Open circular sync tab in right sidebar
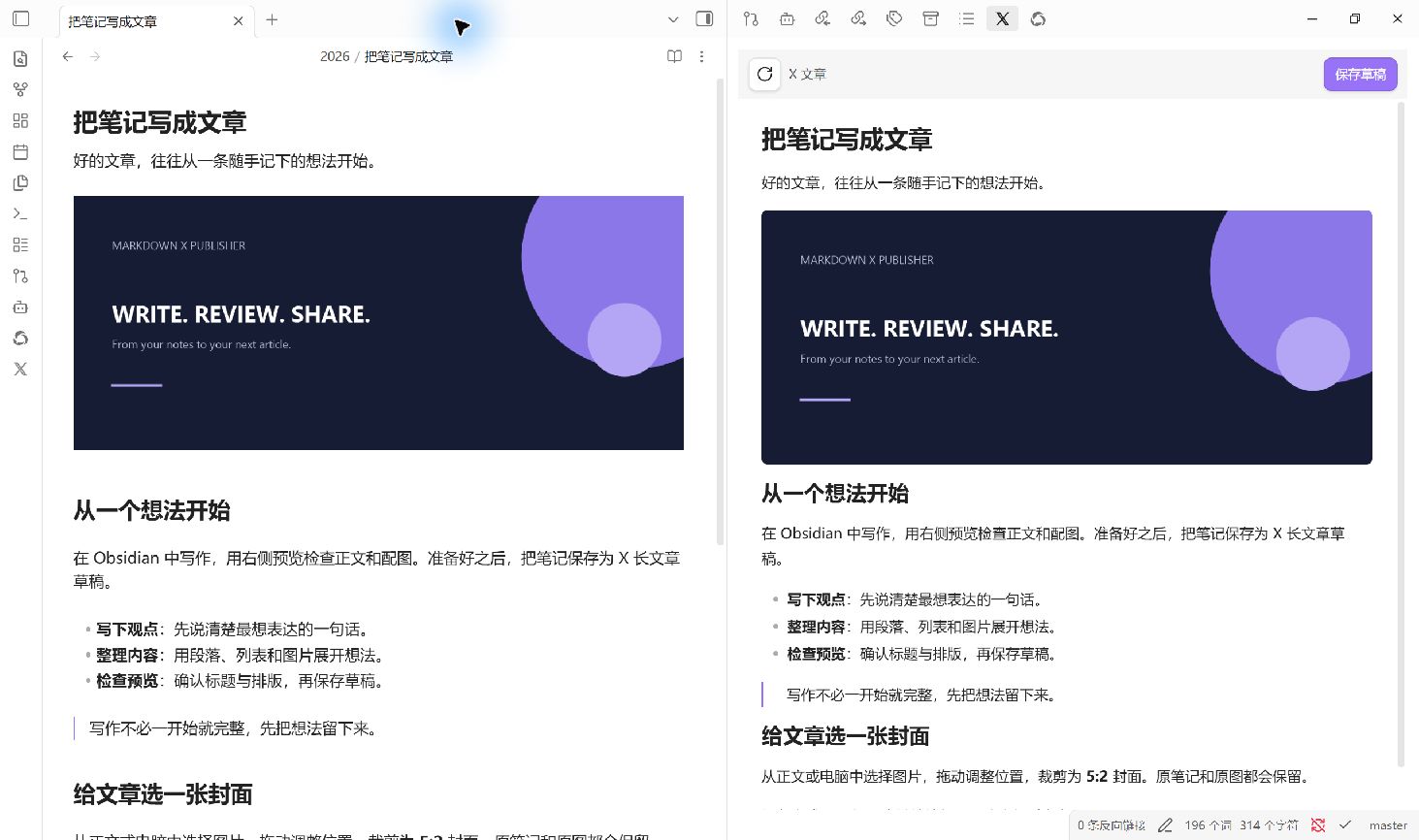1419x840 pixels. [x=1038, y=18]
